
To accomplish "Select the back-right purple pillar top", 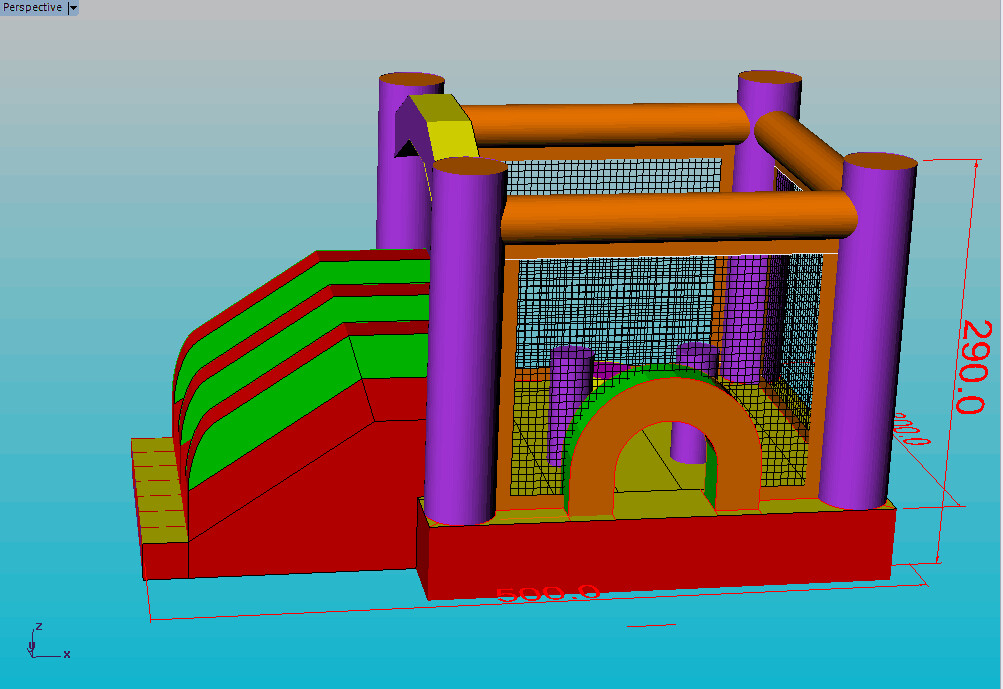I will 769,79.
